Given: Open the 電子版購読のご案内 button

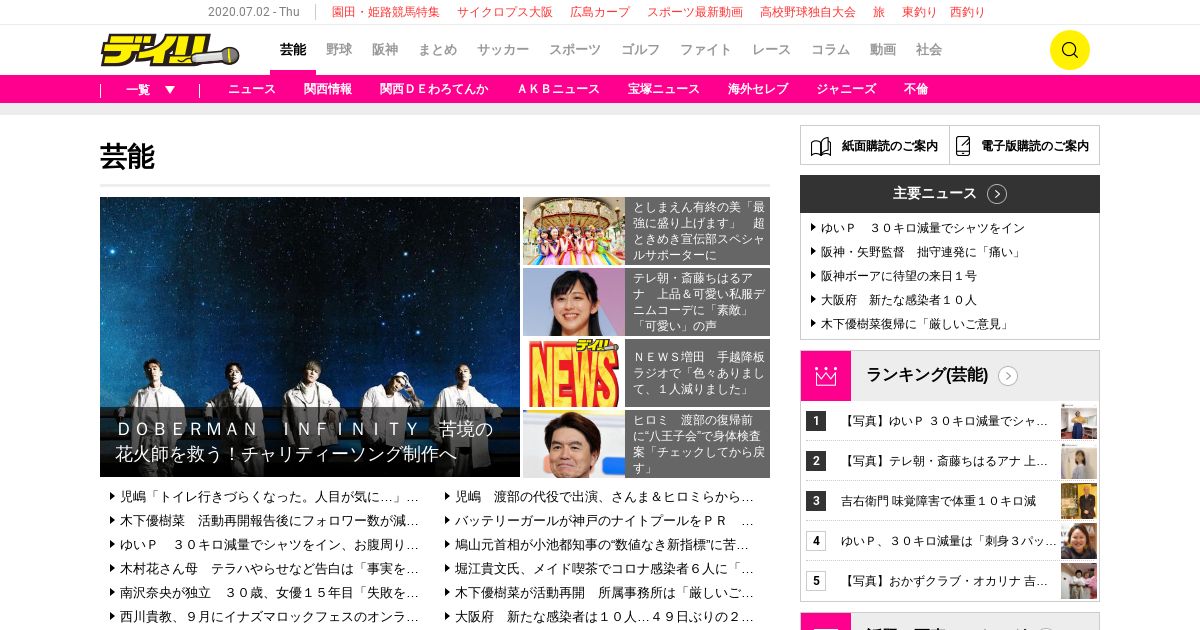Looking at the screenshot, I should [x=1025, y=146].
